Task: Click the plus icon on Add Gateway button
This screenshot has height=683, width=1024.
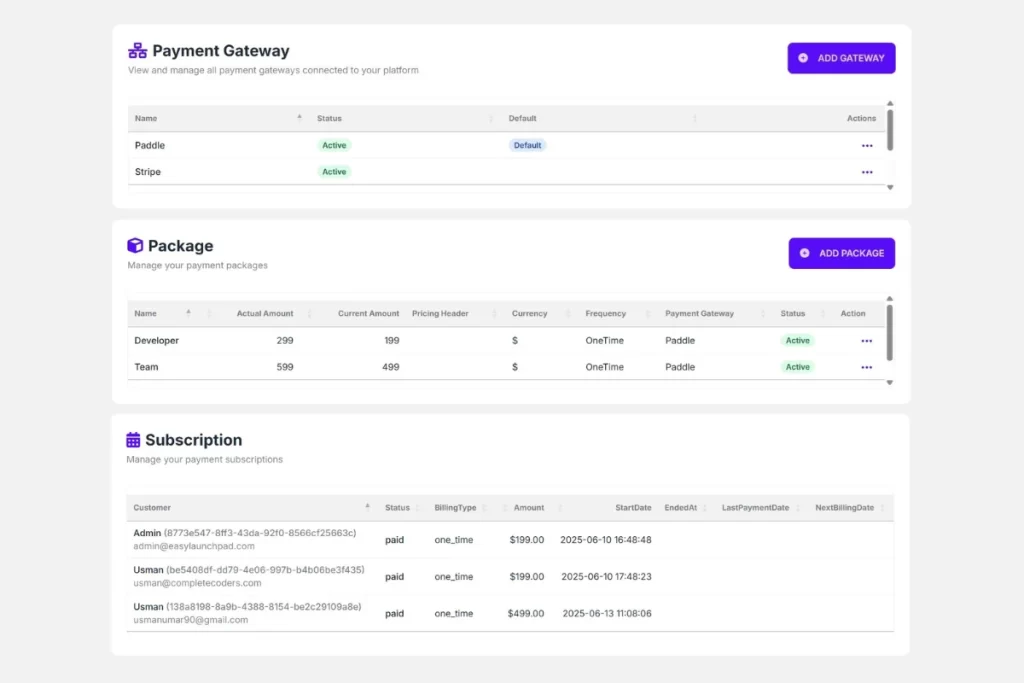Action: click(804, 58)
